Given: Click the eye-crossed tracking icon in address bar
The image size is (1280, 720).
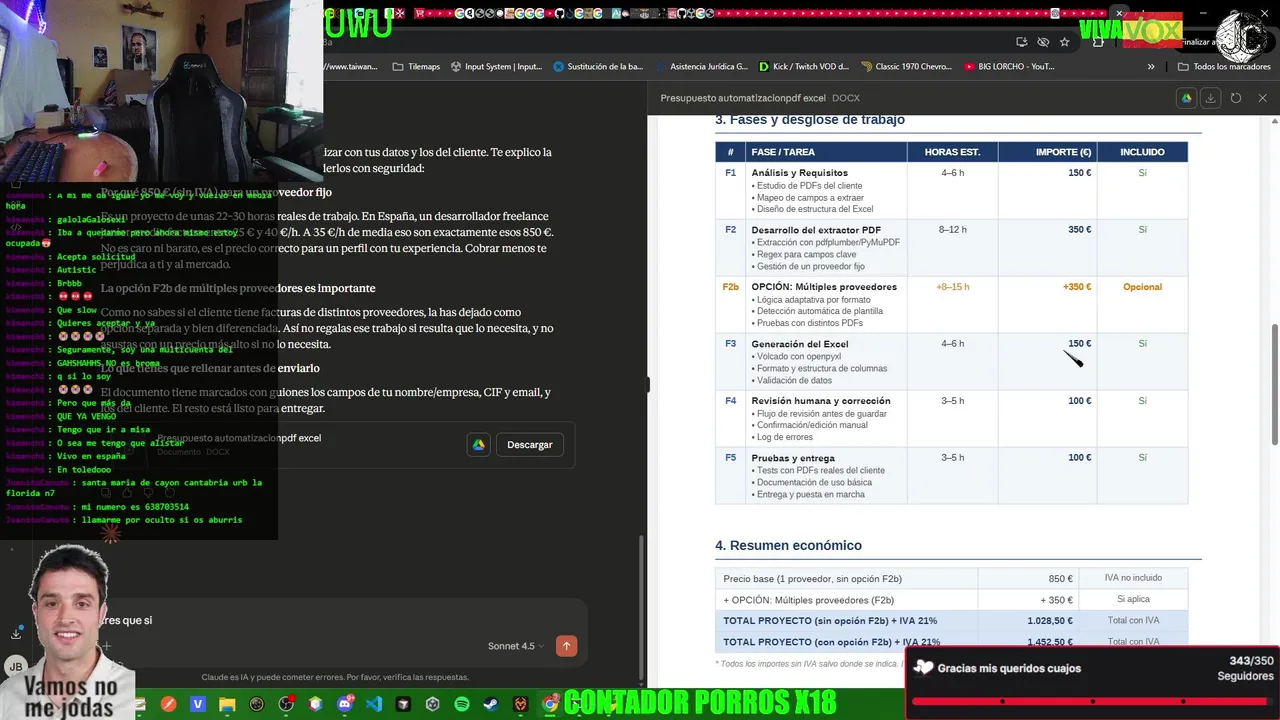Looking at the screenshot, I should (1043, 42).
